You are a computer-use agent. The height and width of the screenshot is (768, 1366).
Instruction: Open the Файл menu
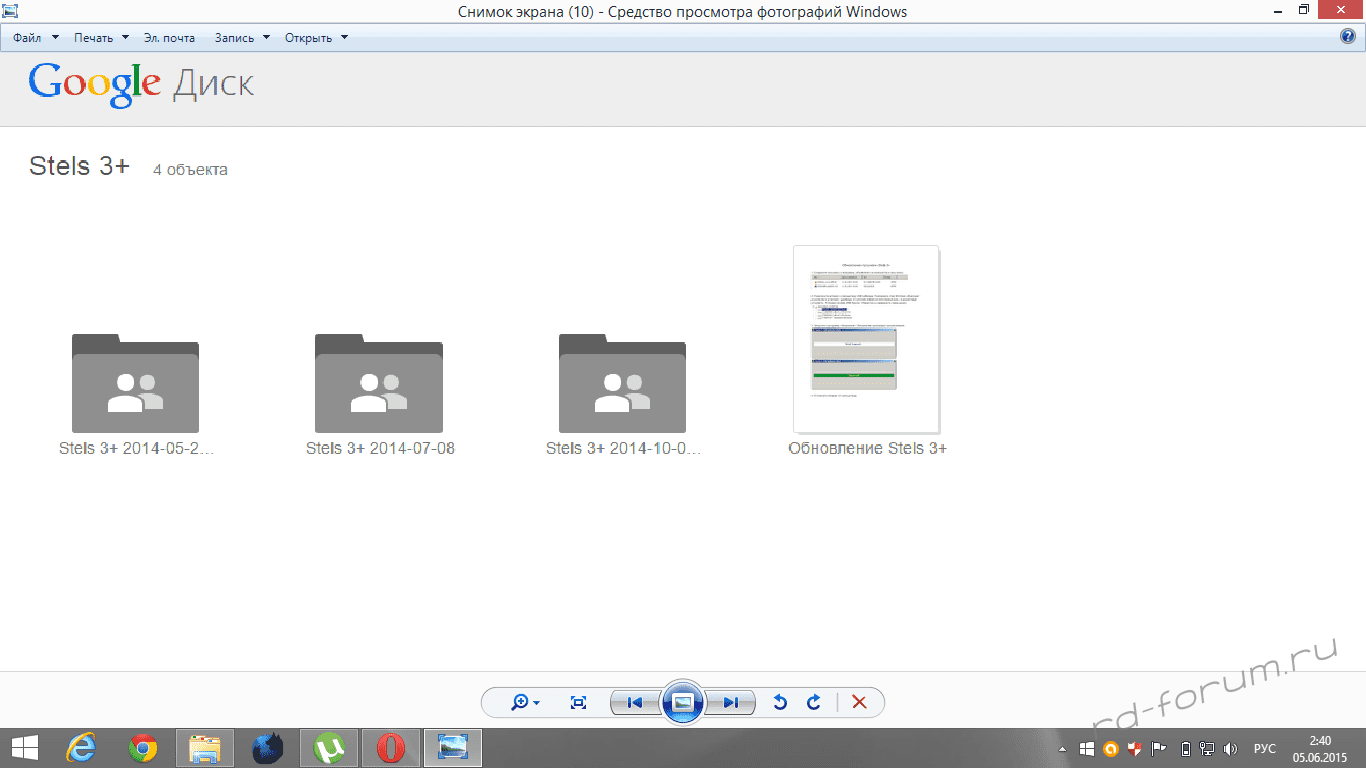35,38
